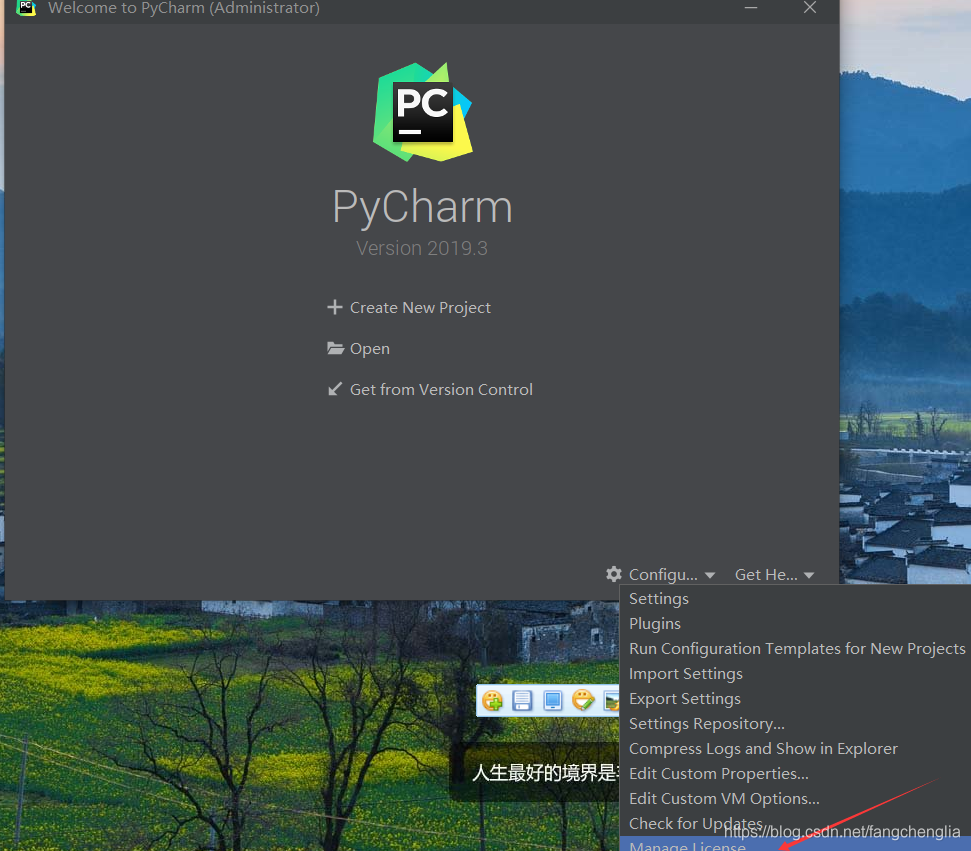Click the landscape picture icon in floating toolbar
Screen dimensions: 971x851
[611, 700]
